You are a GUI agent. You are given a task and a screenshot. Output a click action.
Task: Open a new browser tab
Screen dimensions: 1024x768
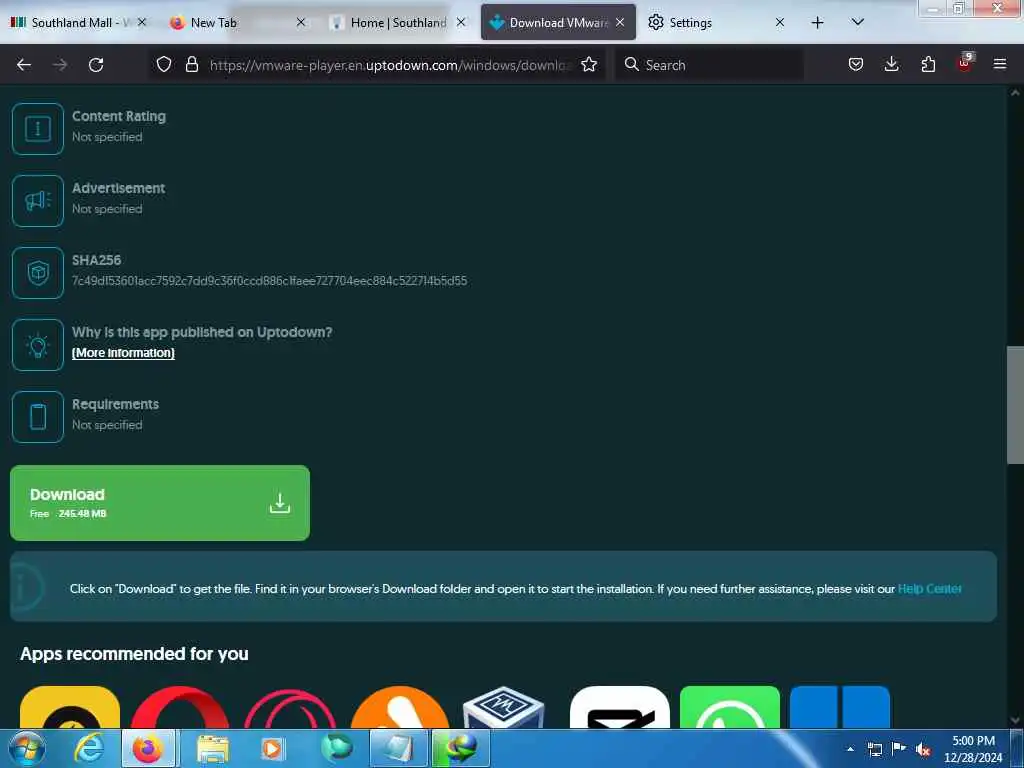pos(817,23)
